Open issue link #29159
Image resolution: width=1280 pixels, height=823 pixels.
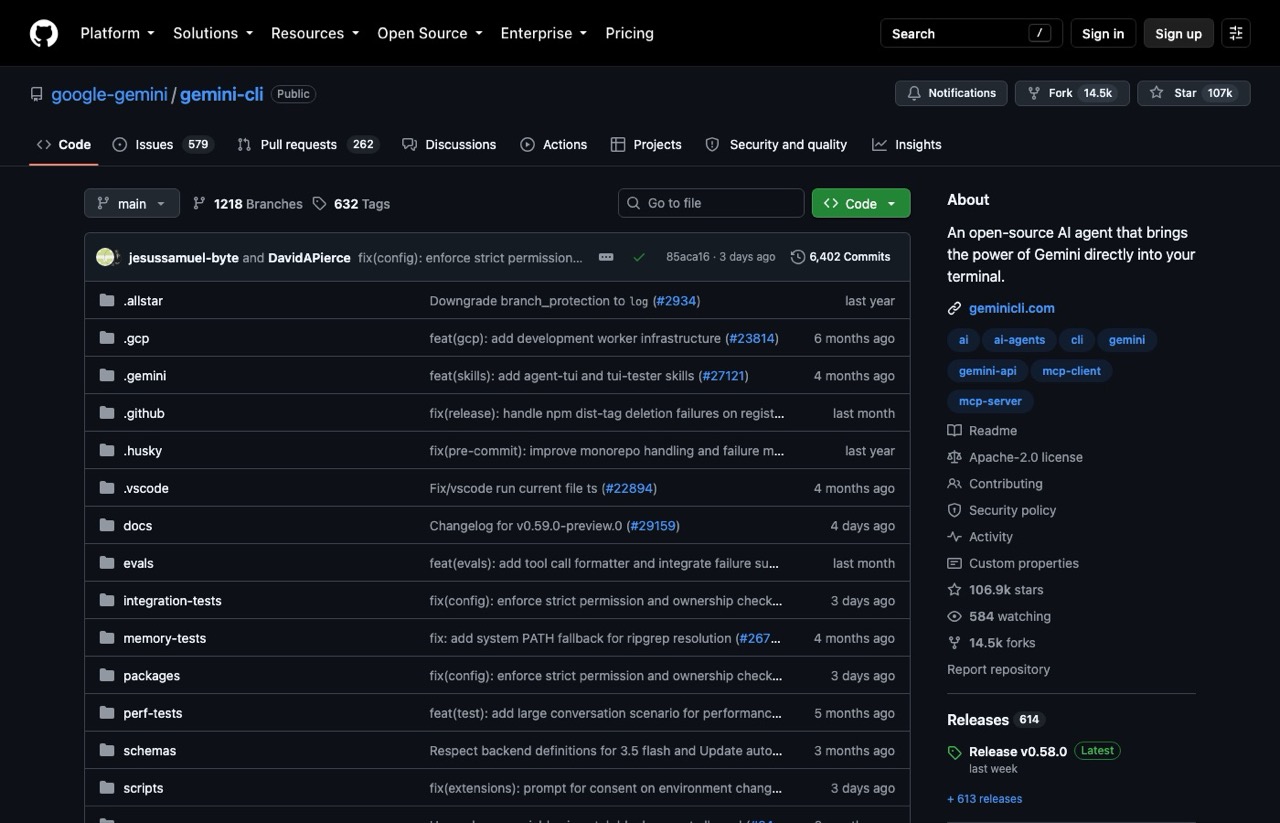[x=652, y=526]
